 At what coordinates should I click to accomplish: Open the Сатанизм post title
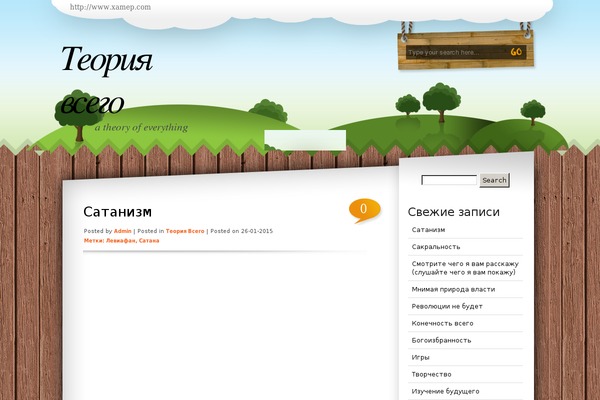[x=117, y=212]
